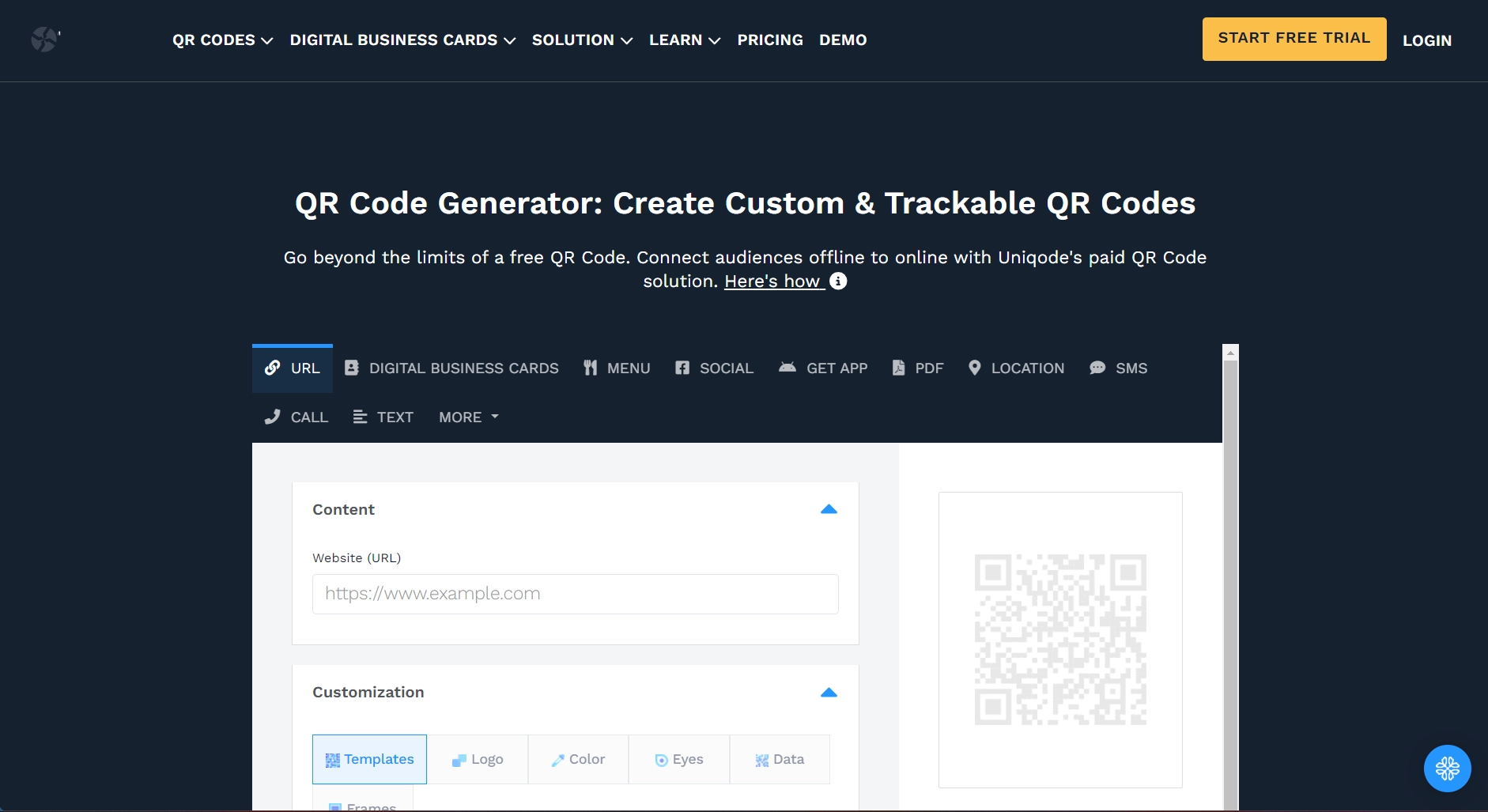Select the Location QR type tab
1488x812 pixels.
[1017, 368]
